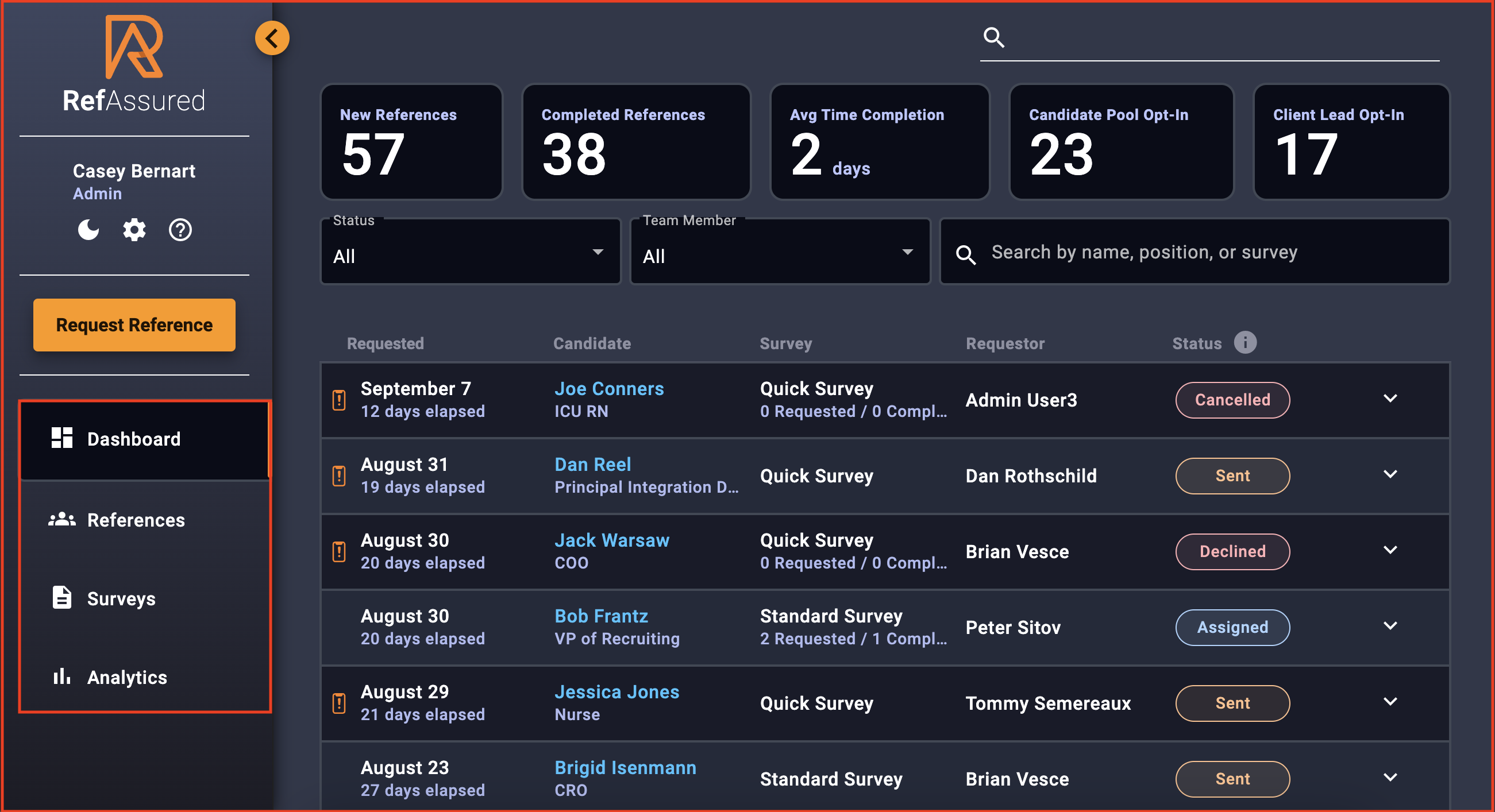Viewport: 1495px width, 812px height.
Task: Focus the top global search field
Action: click(x=1210, y=38)
